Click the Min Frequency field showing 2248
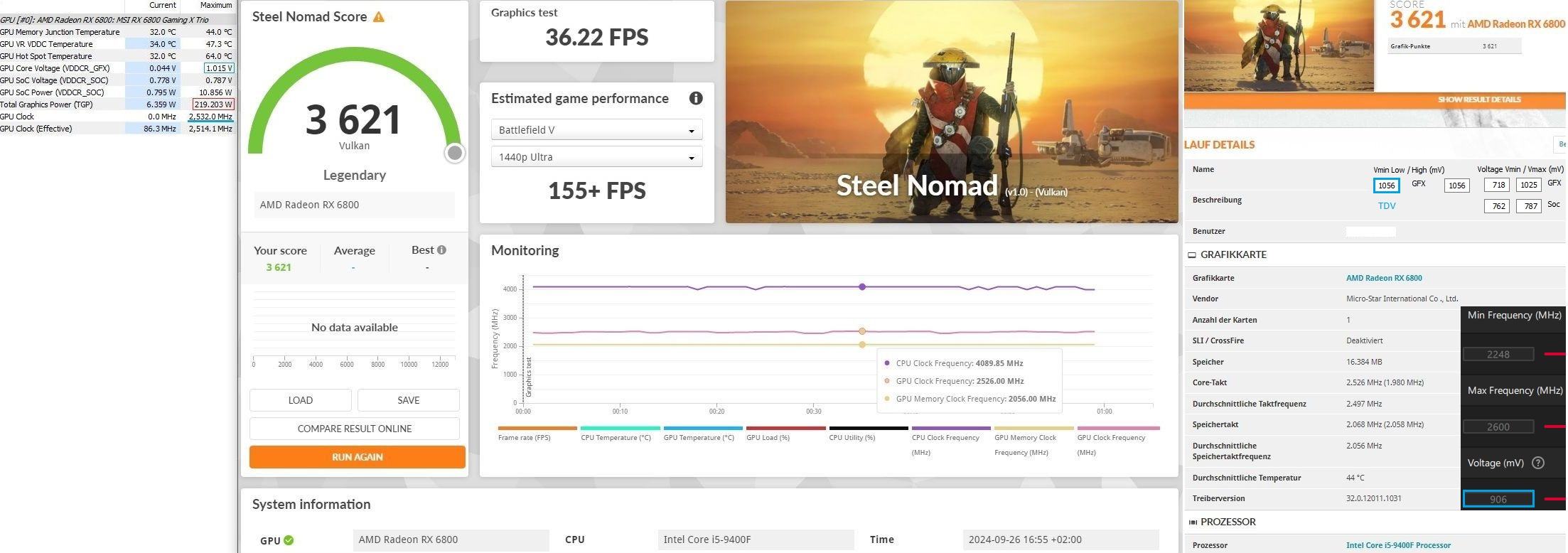 point(1498,354)
